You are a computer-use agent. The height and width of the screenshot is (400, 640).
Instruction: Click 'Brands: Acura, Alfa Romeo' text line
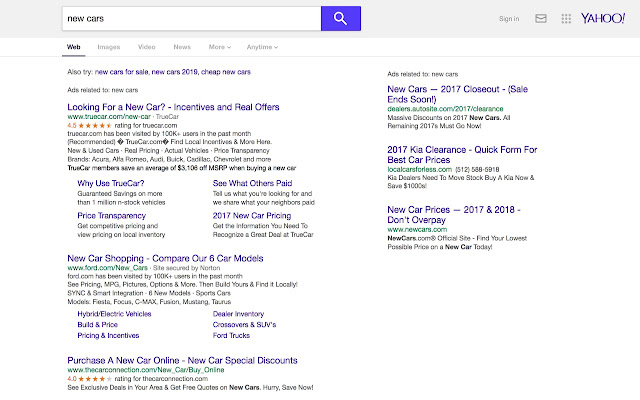coord(169,159)
